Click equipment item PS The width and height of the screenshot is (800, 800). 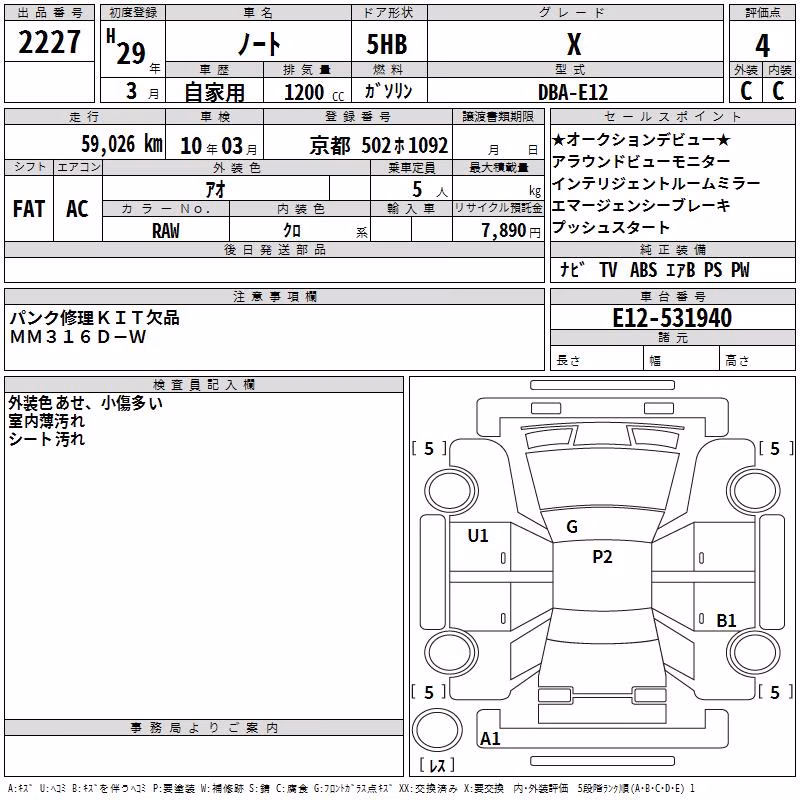(x=713, y=269)
